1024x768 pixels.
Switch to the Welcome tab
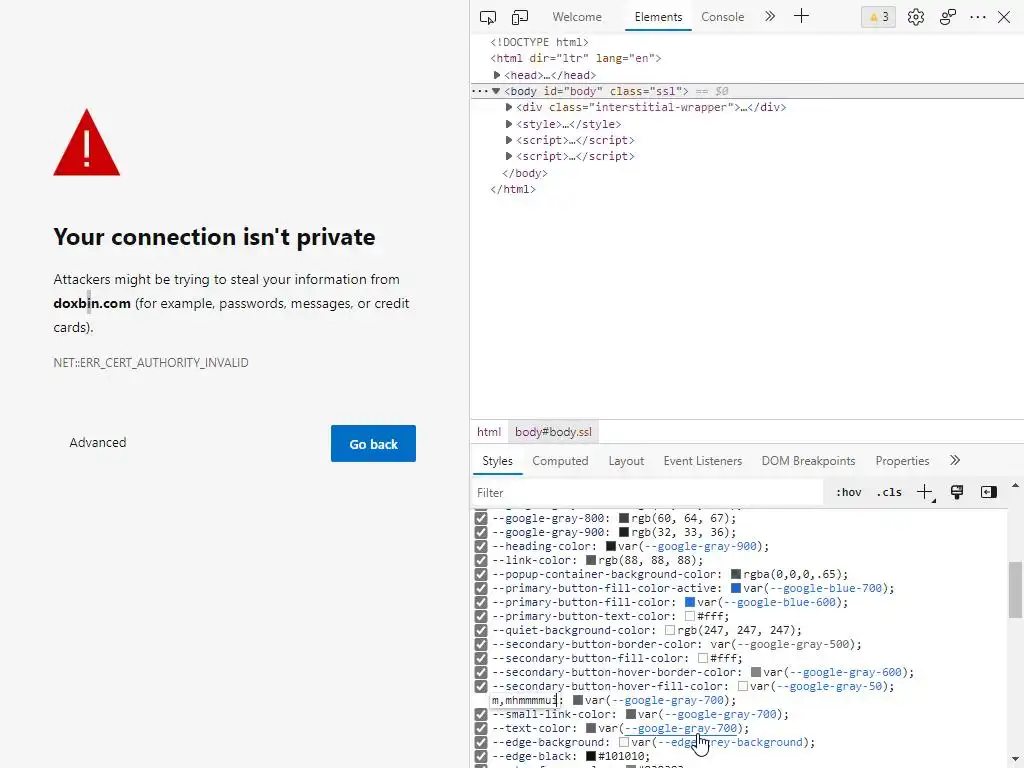(x=577, y=17)
